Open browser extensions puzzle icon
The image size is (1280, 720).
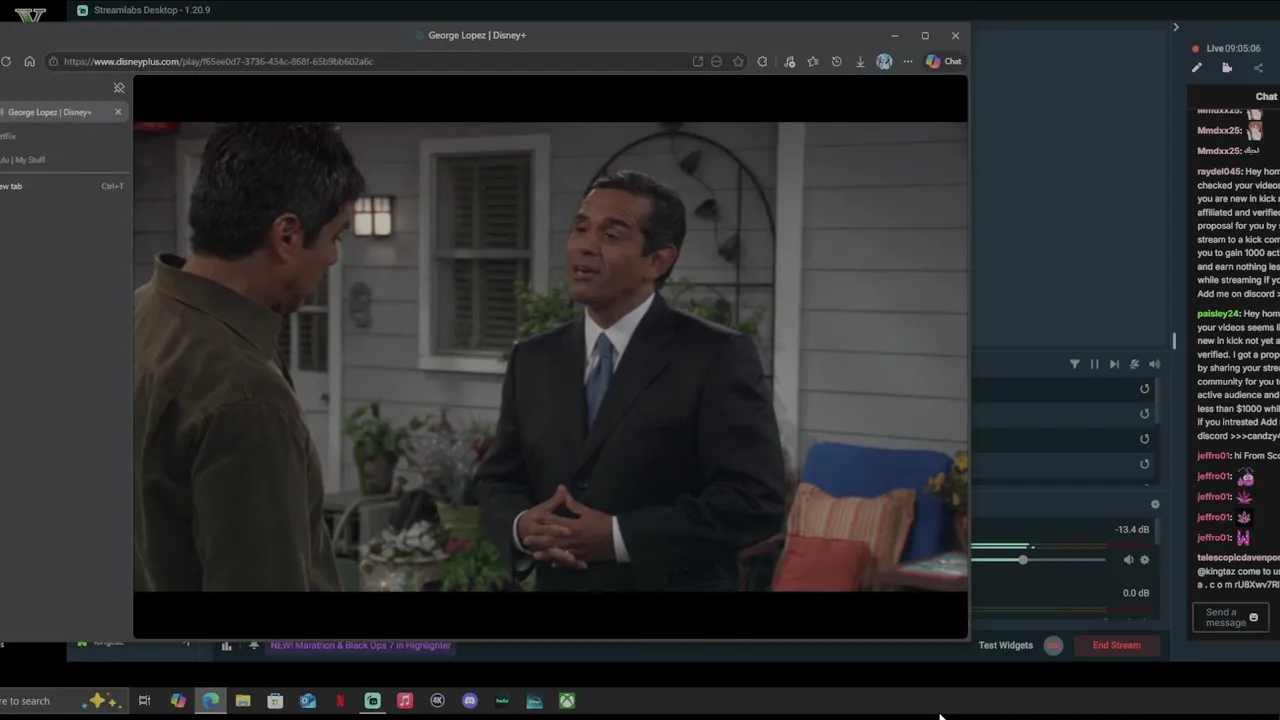pos(762,61)
